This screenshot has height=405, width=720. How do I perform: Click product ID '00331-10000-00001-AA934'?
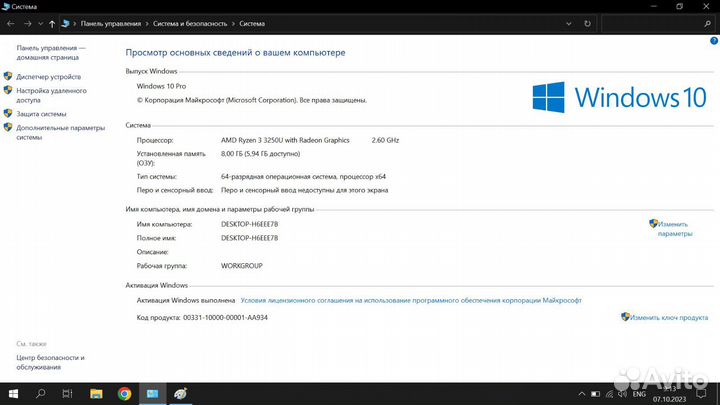[225, 317]
